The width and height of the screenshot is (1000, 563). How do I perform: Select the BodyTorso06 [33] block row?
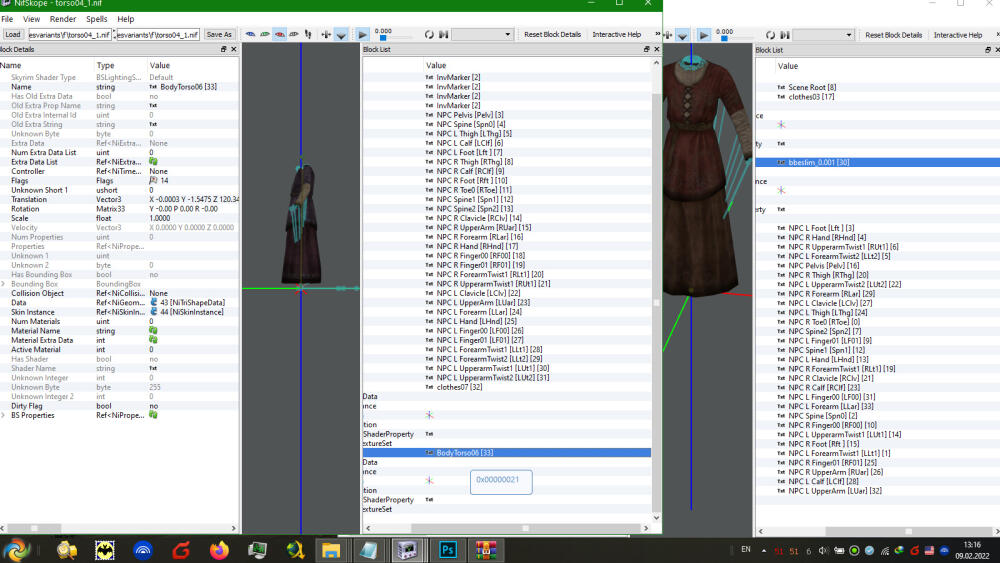[507, 453]
